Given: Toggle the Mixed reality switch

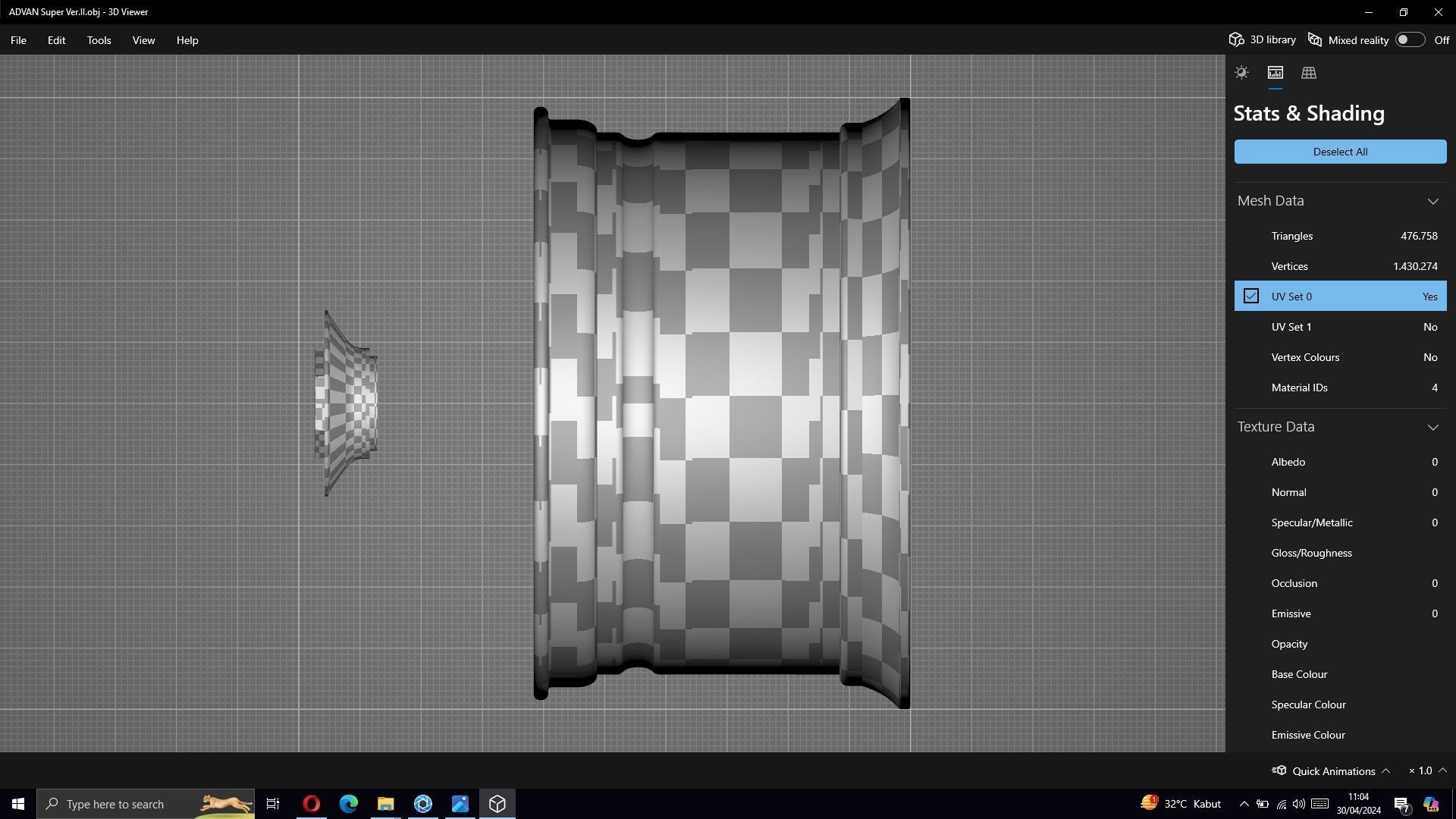Looking at the screenshot, I should click(x=1409, y=40).
